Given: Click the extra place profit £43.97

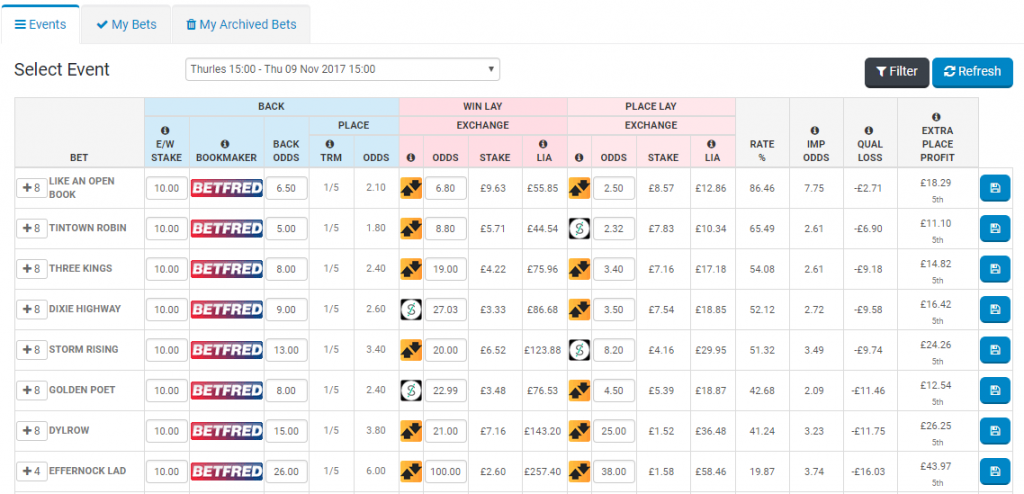Looking at the screenshot, I should click(x=937, y=467).
